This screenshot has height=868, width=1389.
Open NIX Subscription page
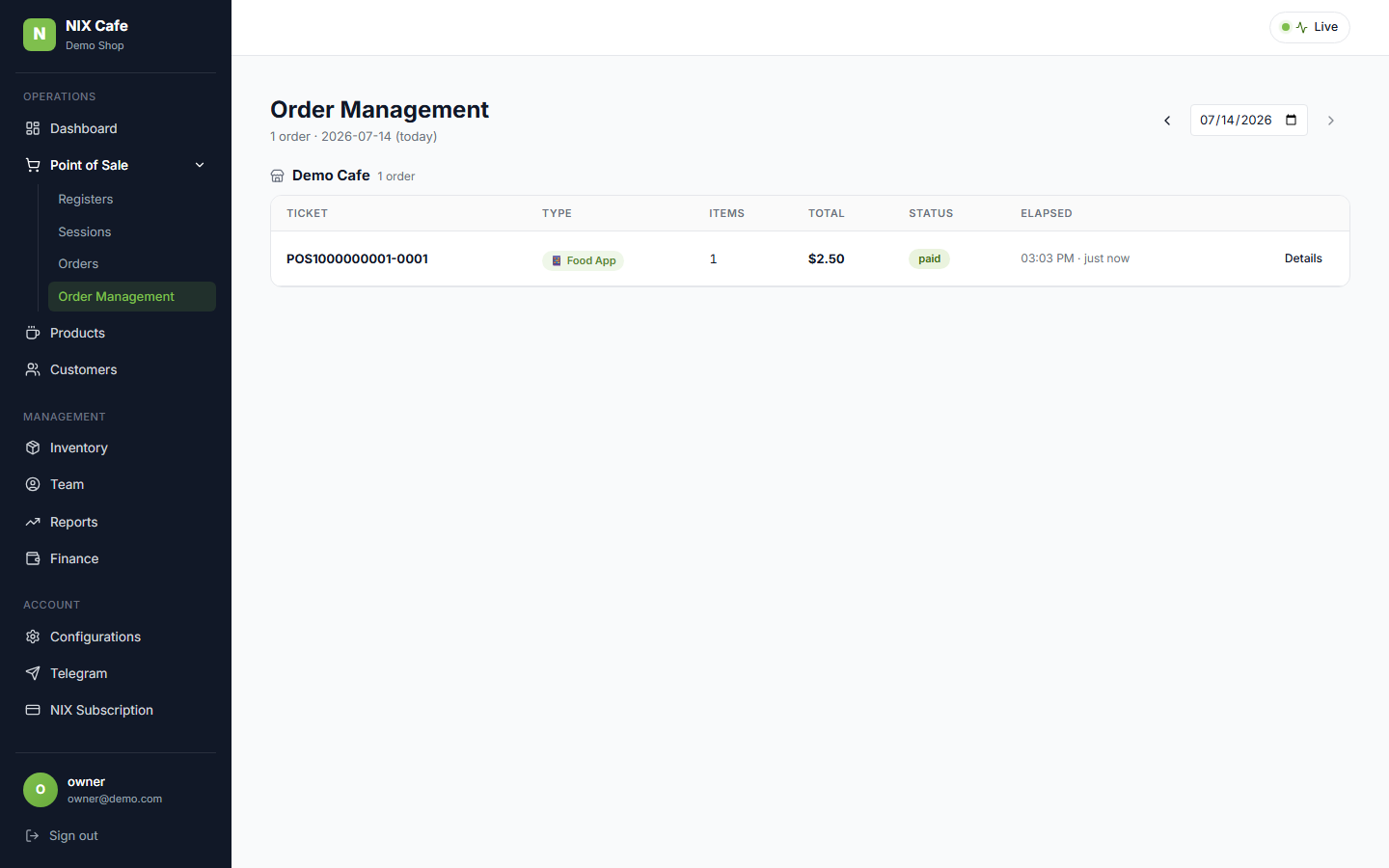point(116,710)
